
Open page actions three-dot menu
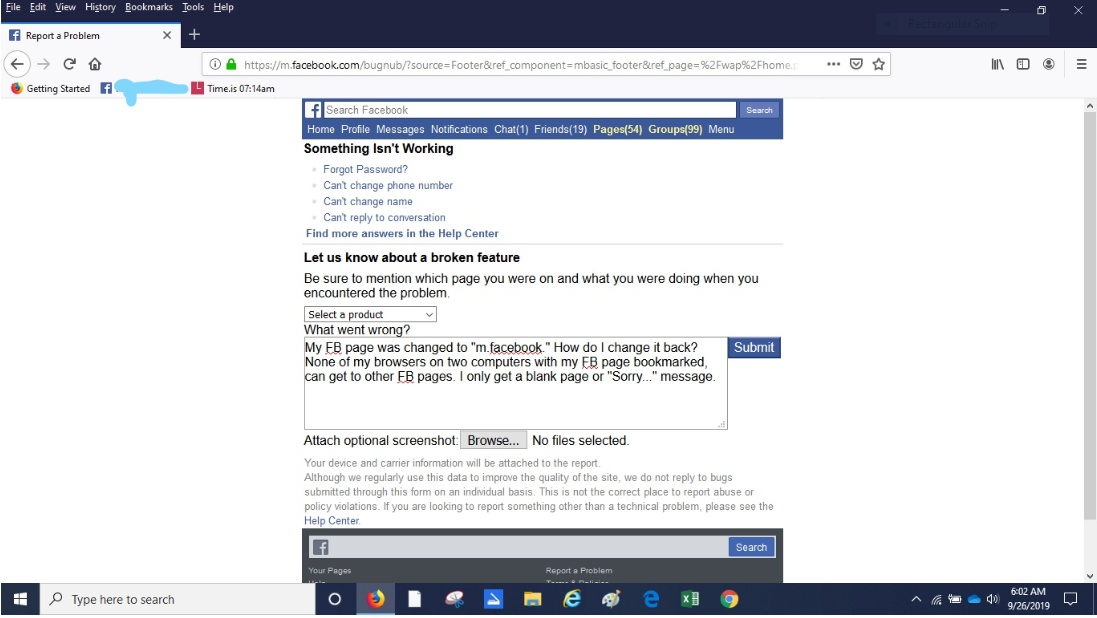point(833,64)
